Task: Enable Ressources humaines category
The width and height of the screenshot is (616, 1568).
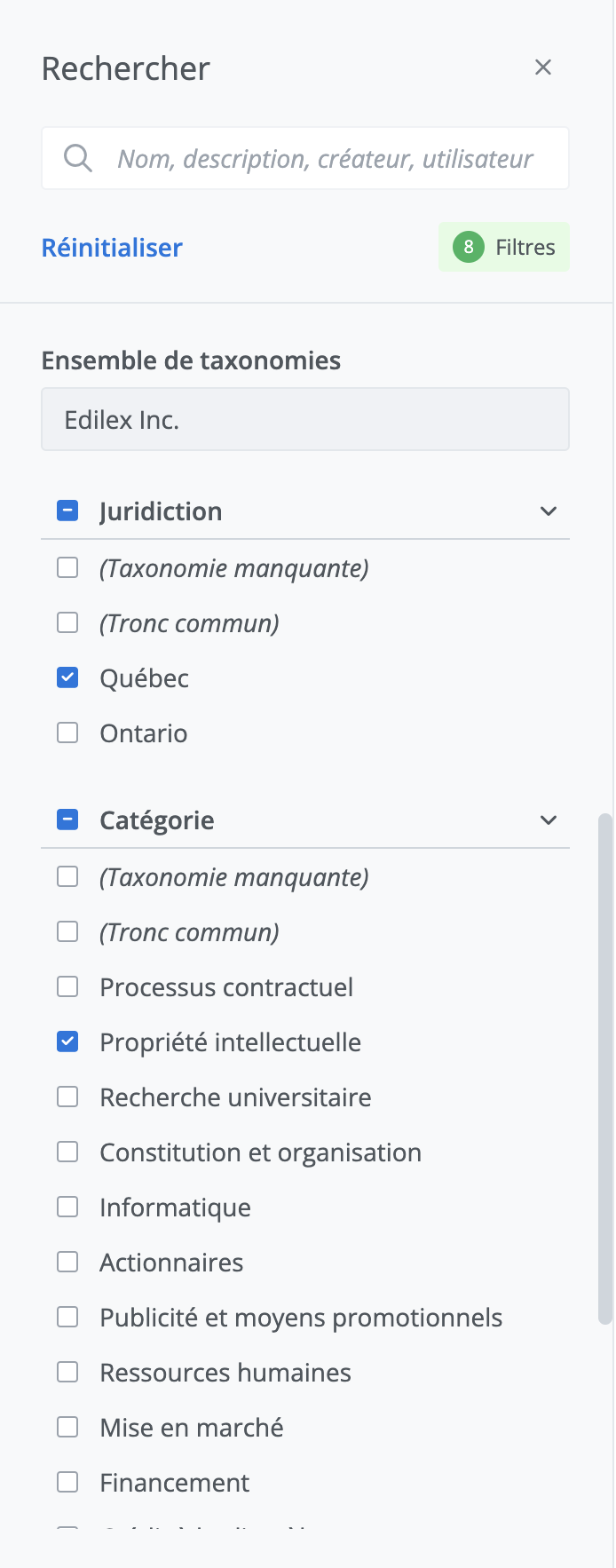Action: point(67,1373)
